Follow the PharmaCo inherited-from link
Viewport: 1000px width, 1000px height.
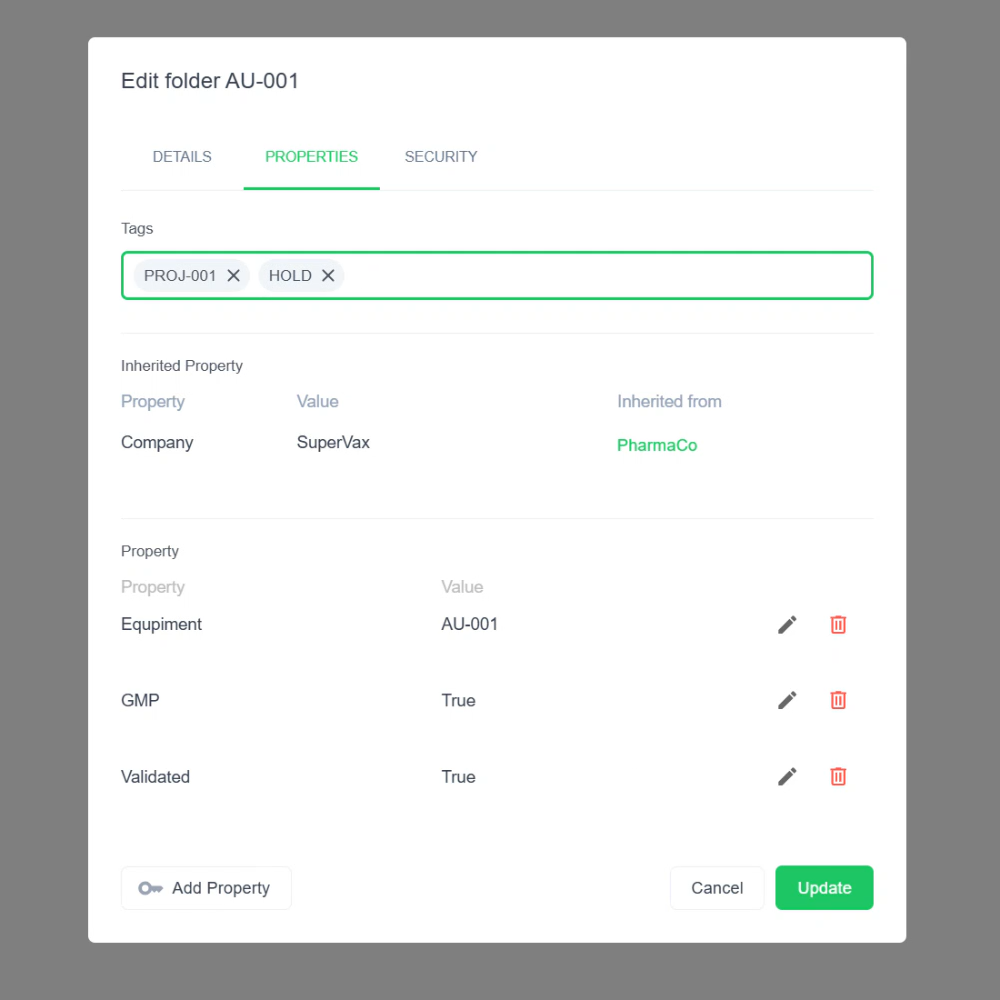tap(657, 446)
